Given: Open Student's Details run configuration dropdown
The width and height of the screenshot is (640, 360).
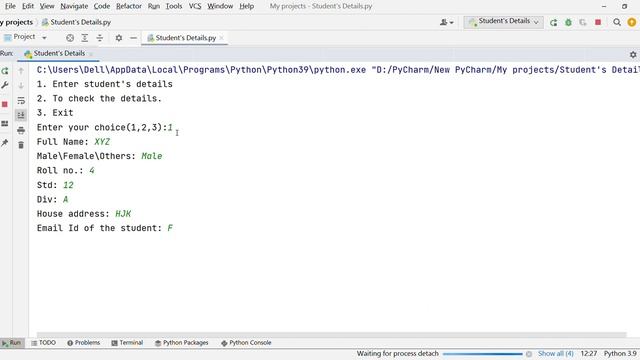Looking at the screenshot, I should coord(504,22).
